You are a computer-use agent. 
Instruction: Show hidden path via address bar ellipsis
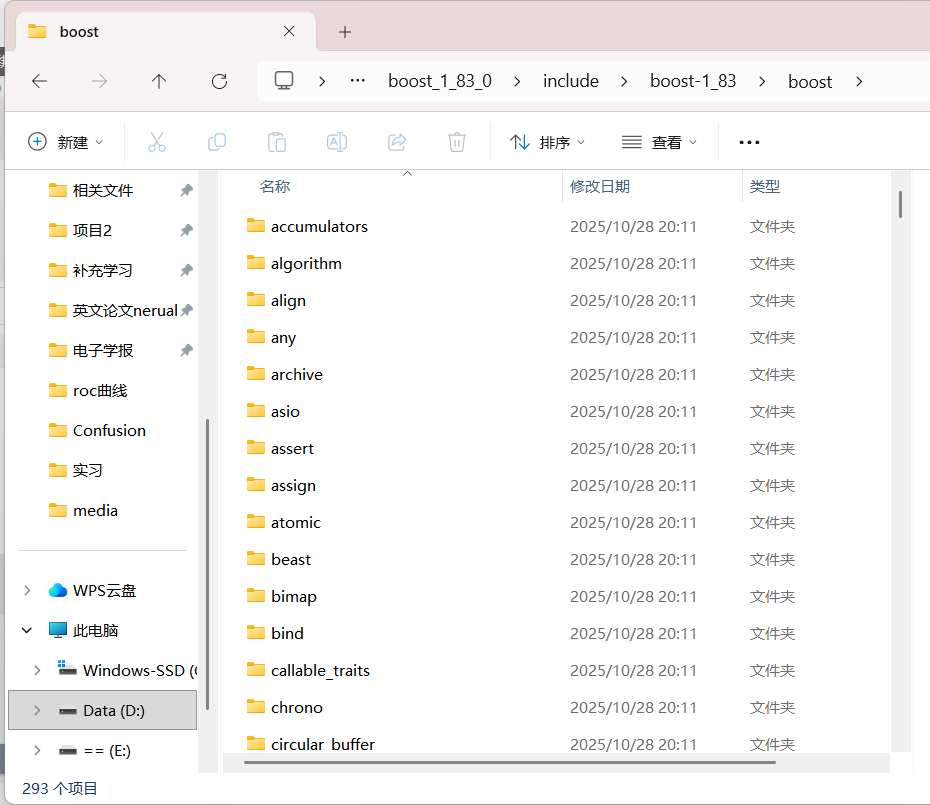click(358, 81)
